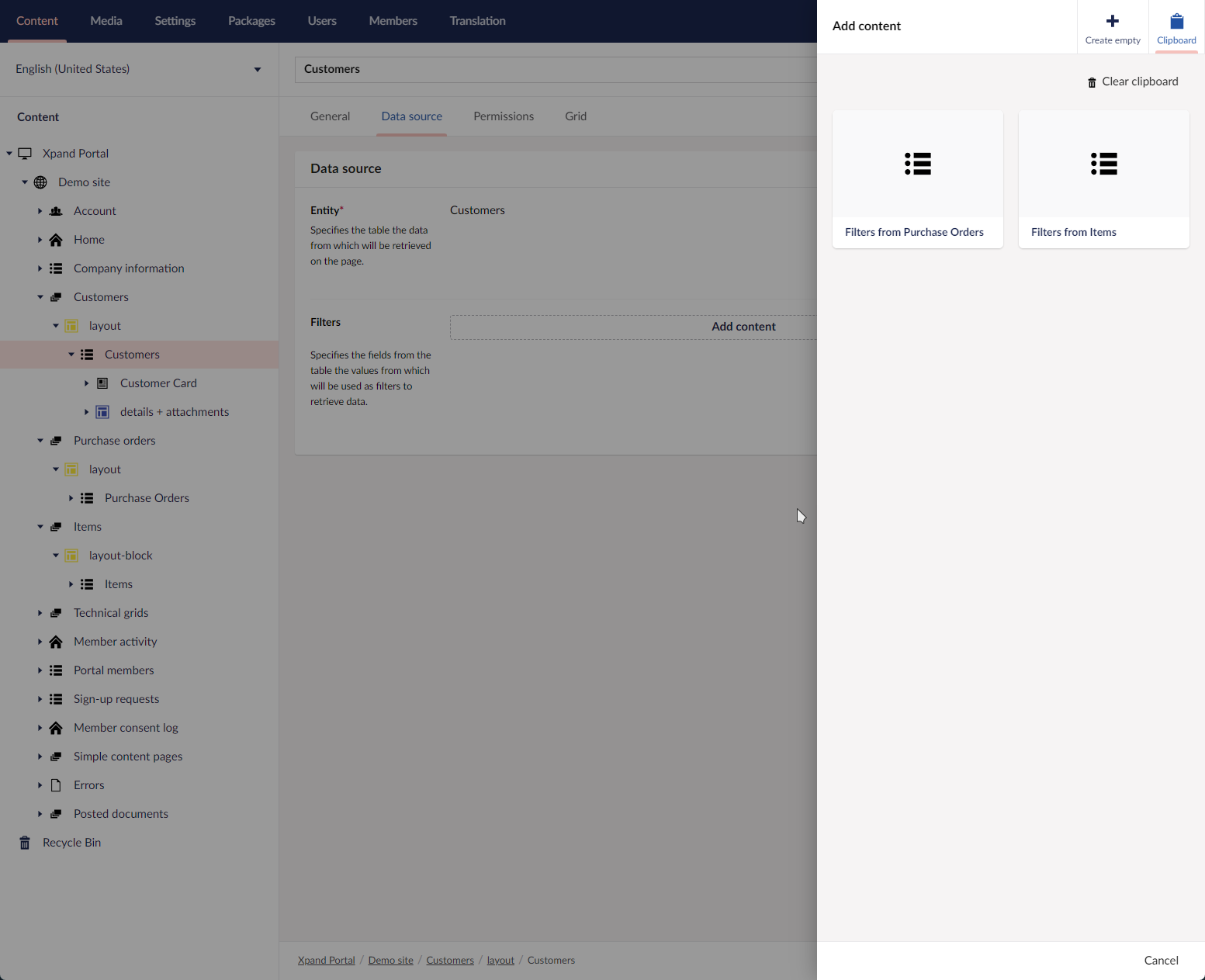Click the document icon beside Errors
This screenshot has height=980, width=1205.
[x=56, y=785]
